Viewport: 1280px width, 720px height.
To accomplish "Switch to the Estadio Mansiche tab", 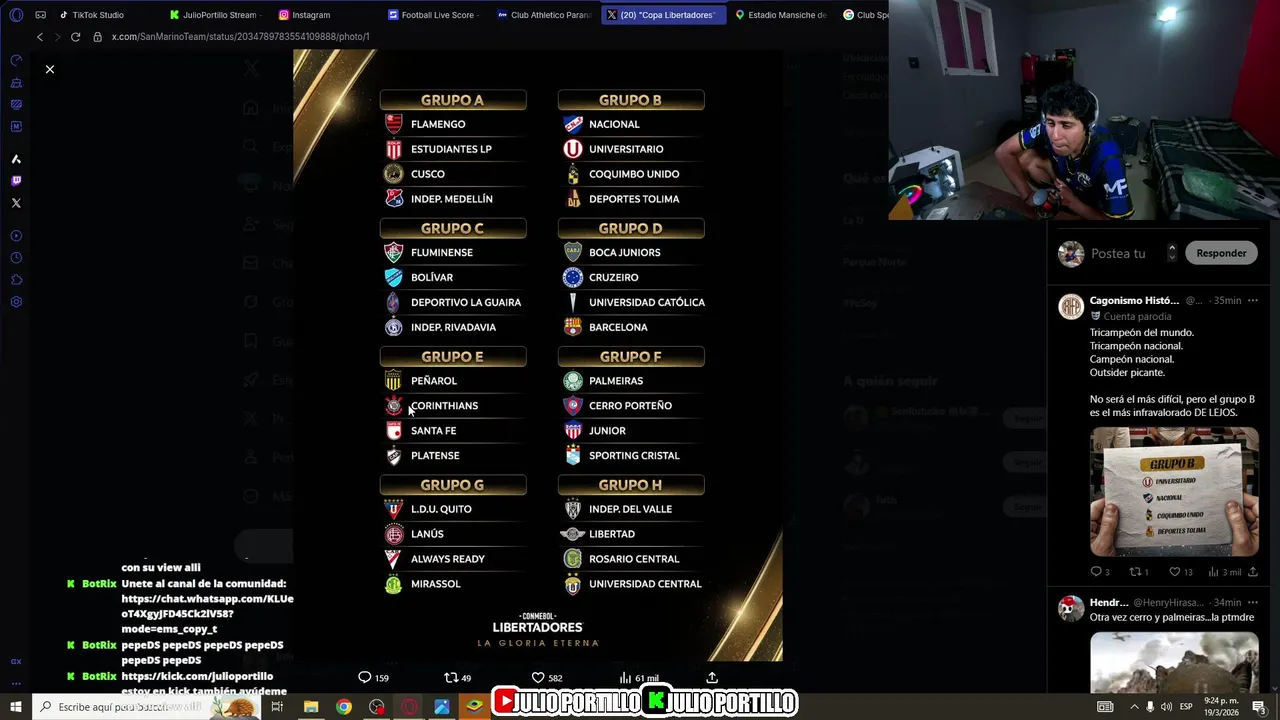I will pyautogui.click(x=781, y=15).
